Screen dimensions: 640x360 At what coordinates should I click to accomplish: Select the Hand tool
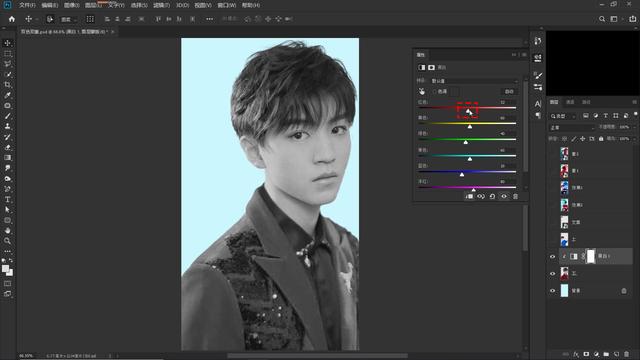point(7,231)
